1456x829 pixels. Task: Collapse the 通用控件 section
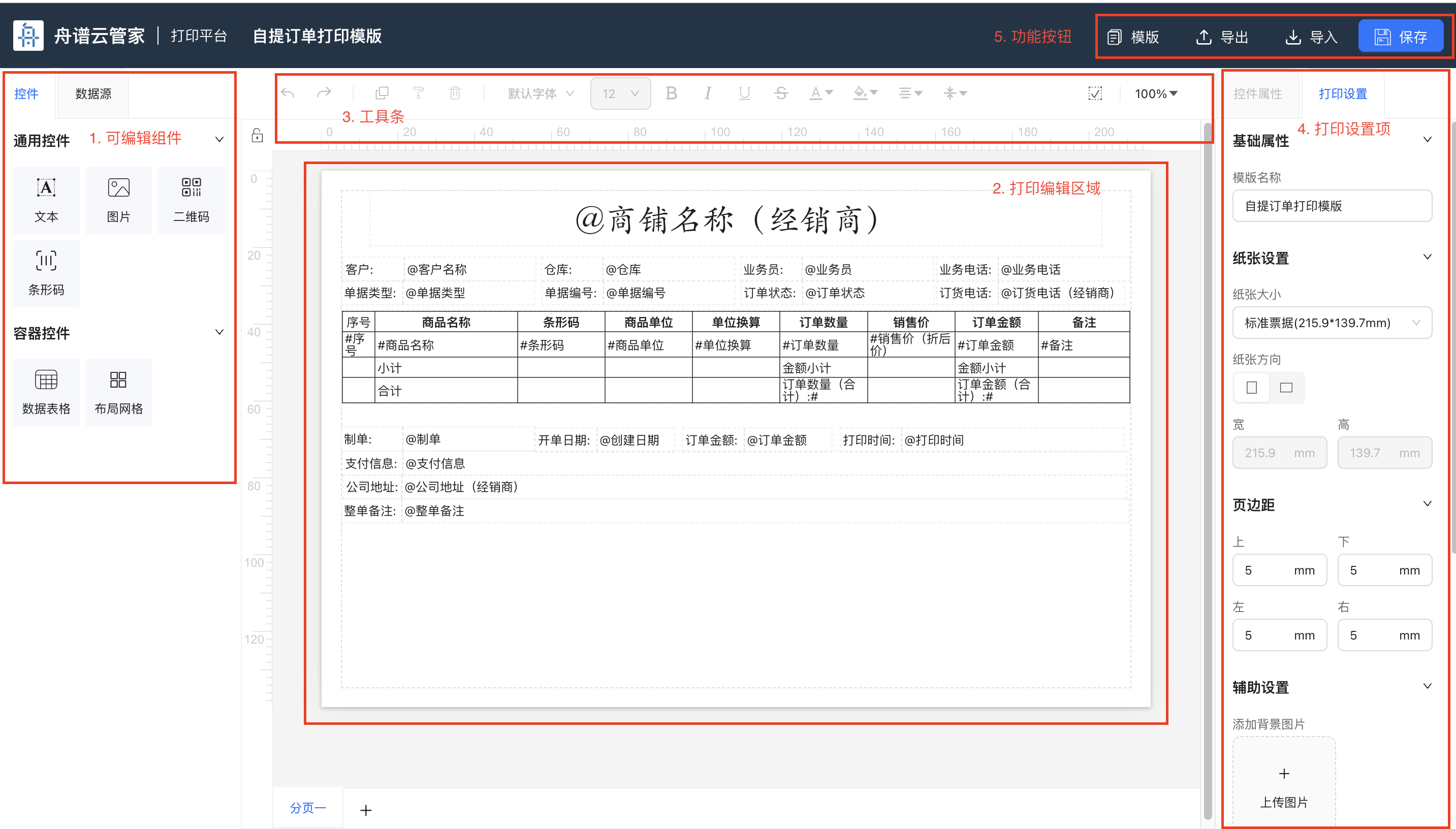point(219,140)
